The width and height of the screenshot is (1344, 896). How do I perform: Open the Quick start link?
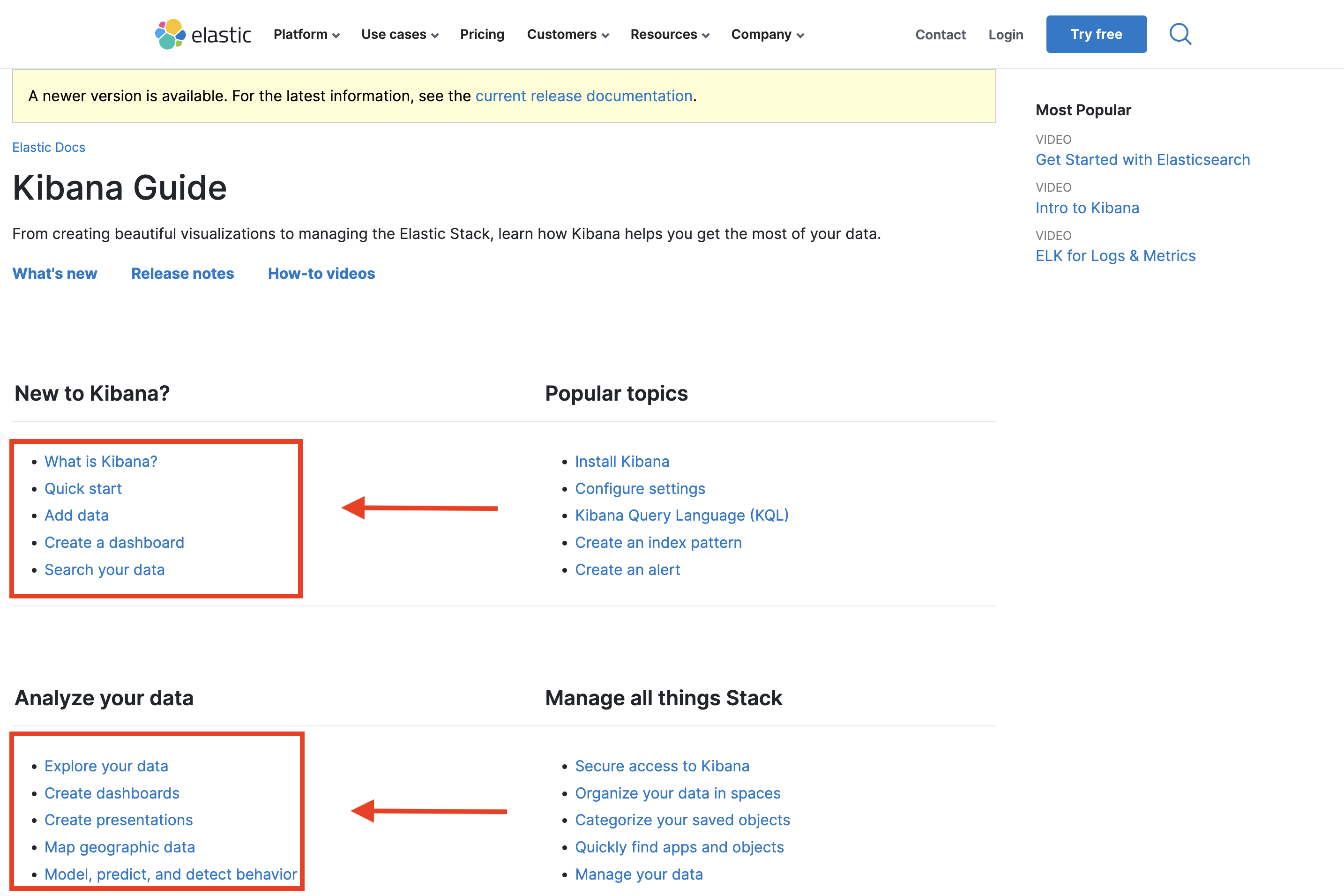[x=83, y=489]
